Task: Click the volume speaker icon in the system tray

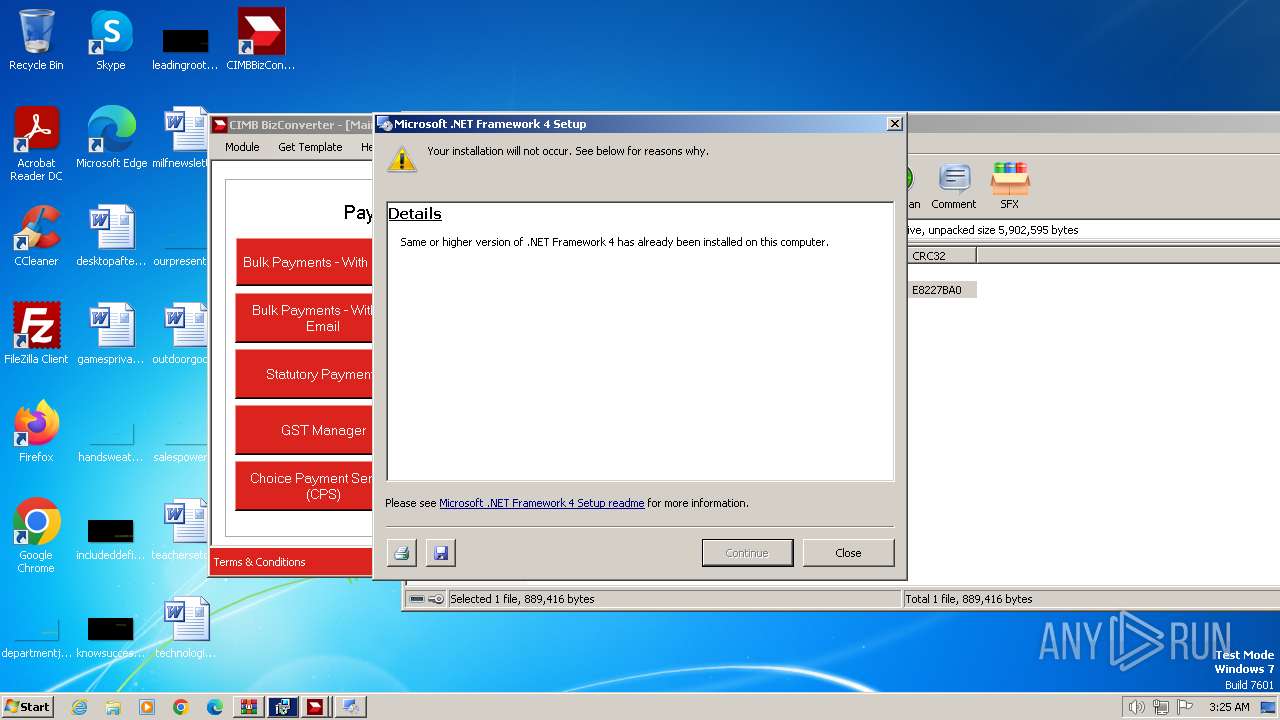Action: pos(1137,707)
